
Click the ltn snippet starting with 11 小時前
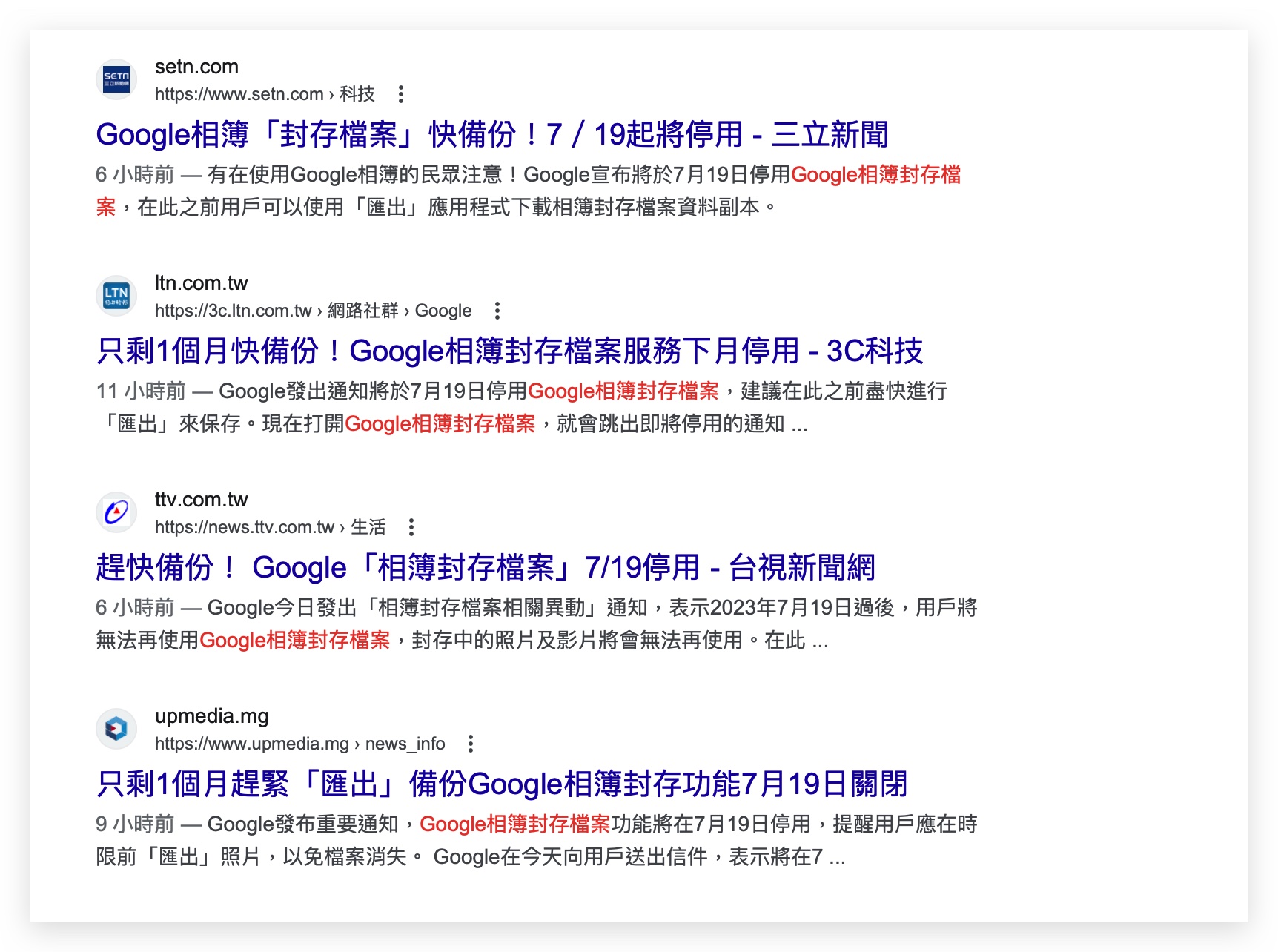pos(522,407)
